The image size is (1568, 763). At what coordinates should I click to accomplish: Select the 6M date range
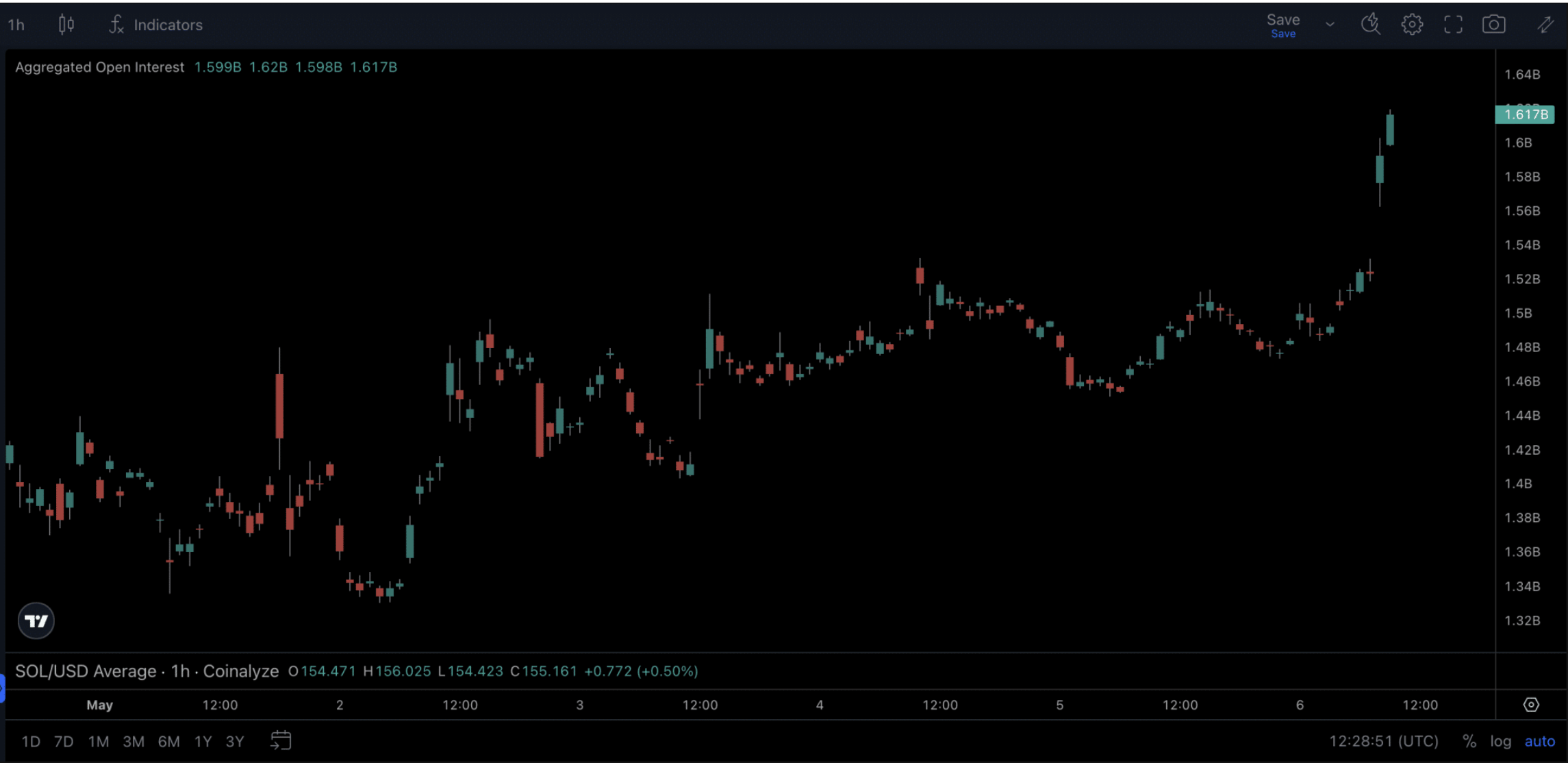click(168, 741)
